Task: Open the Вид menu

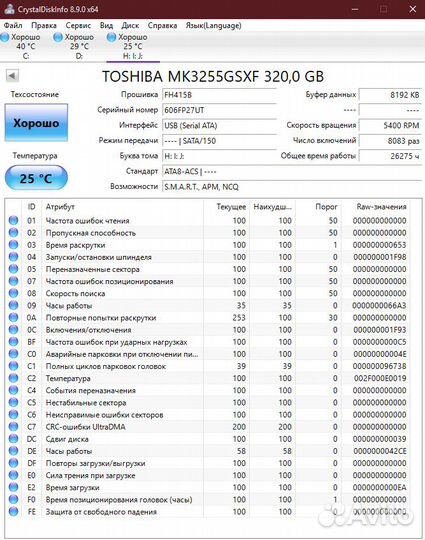Action: [x=106, y=25]
